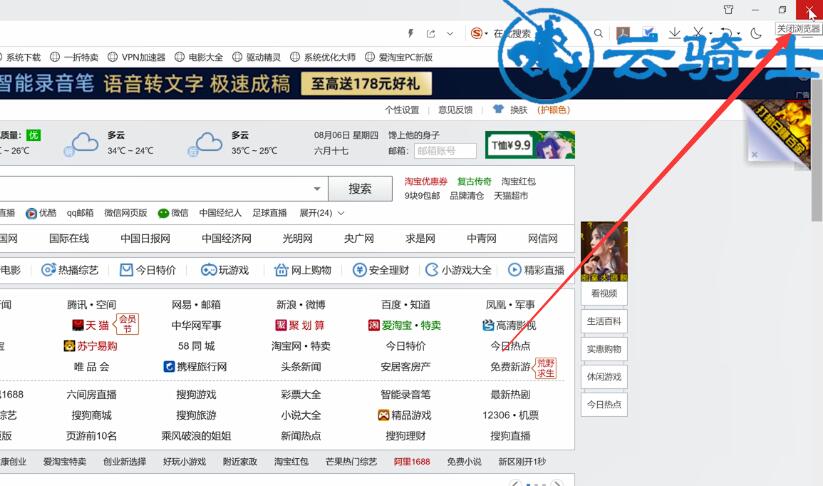Click the sidebar video thumbnail
Image resolution: width=823 pixels, height=486 pixels.
pos(604,251)
